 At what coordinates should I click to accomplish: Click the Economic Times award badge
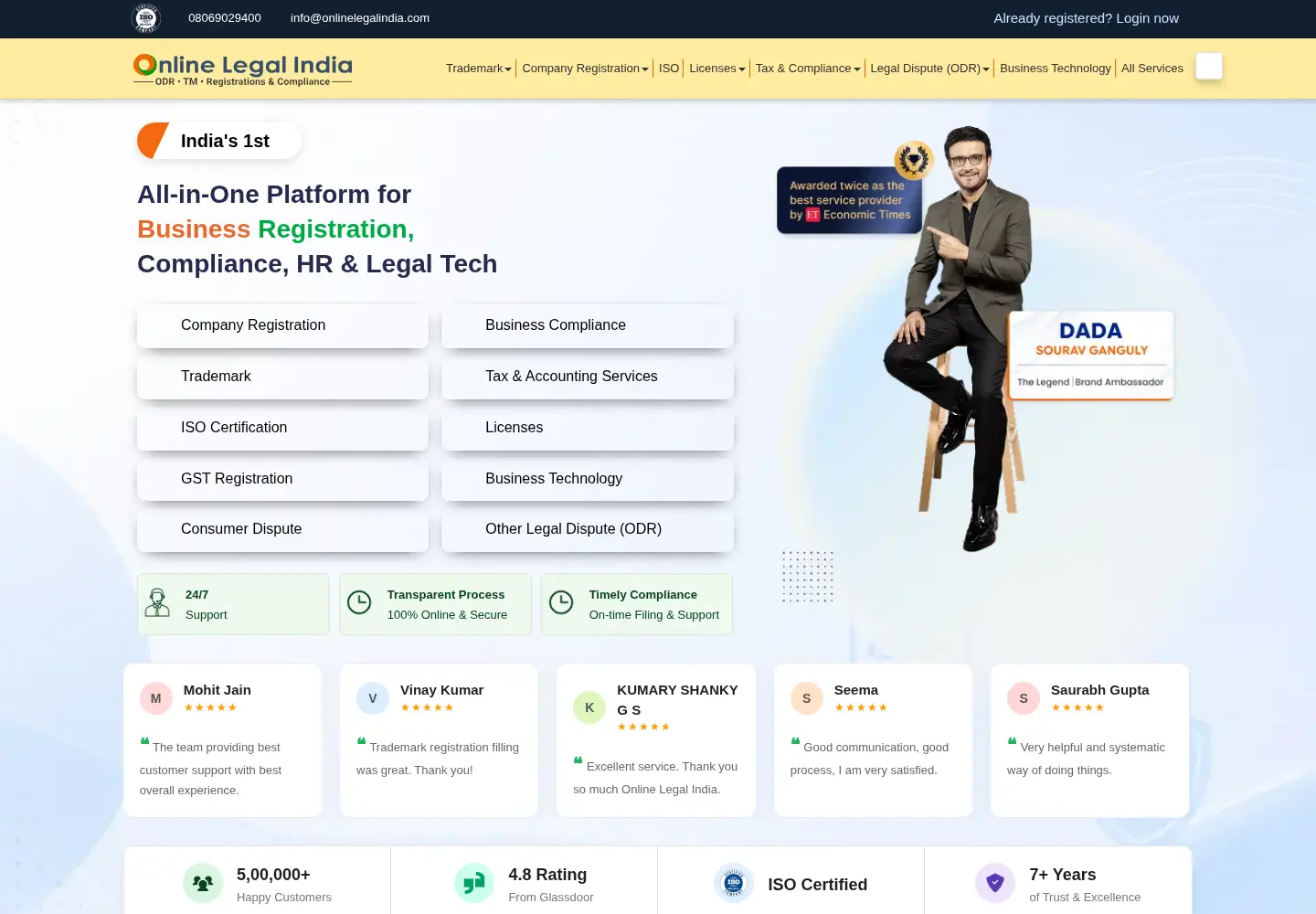tap(850, 200)
